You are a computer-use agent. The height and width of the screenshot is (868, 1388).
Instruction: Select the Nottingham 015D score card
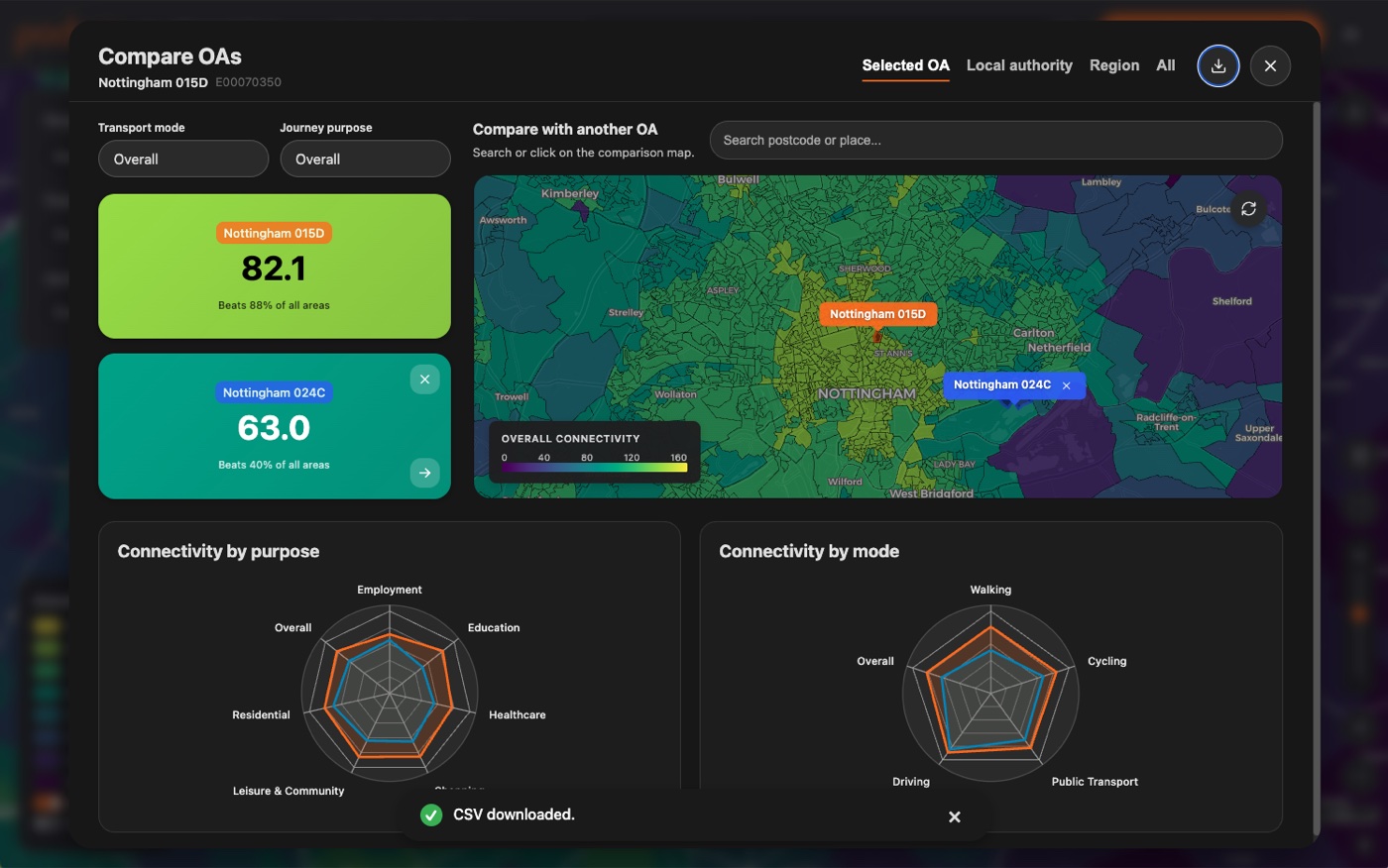275,267
